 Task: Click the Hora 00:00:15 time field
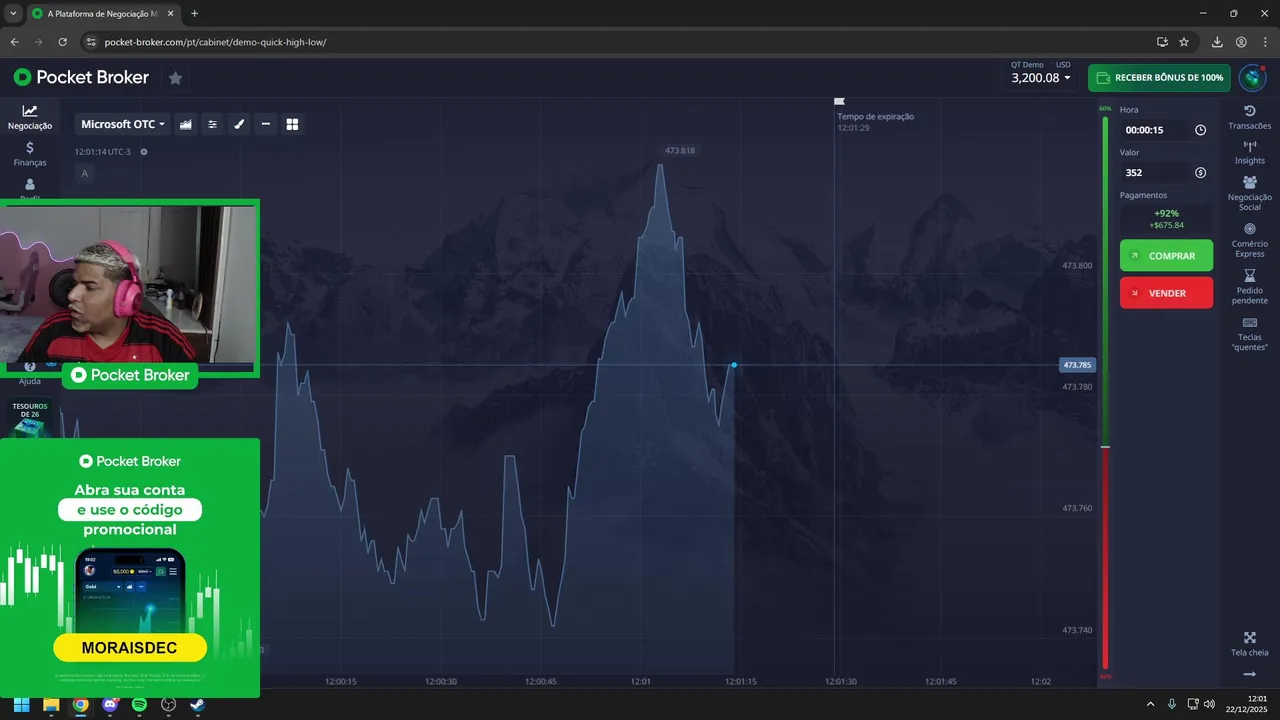1166,130
